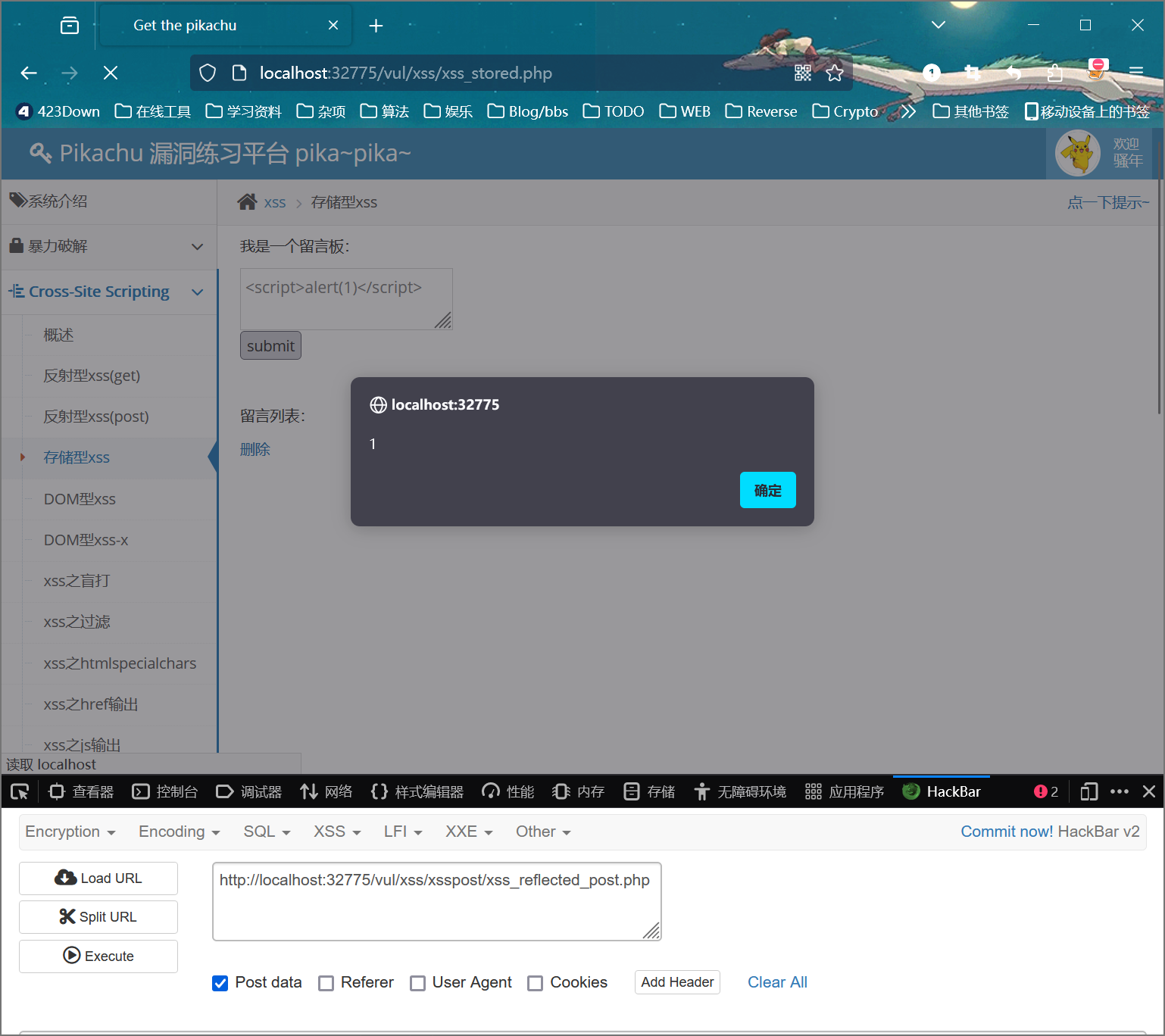This screenshot has width=1165, height=1036.
Task: Click the Pikachu avatar image
Action: pyautogui.click(x=1077, y=153)
